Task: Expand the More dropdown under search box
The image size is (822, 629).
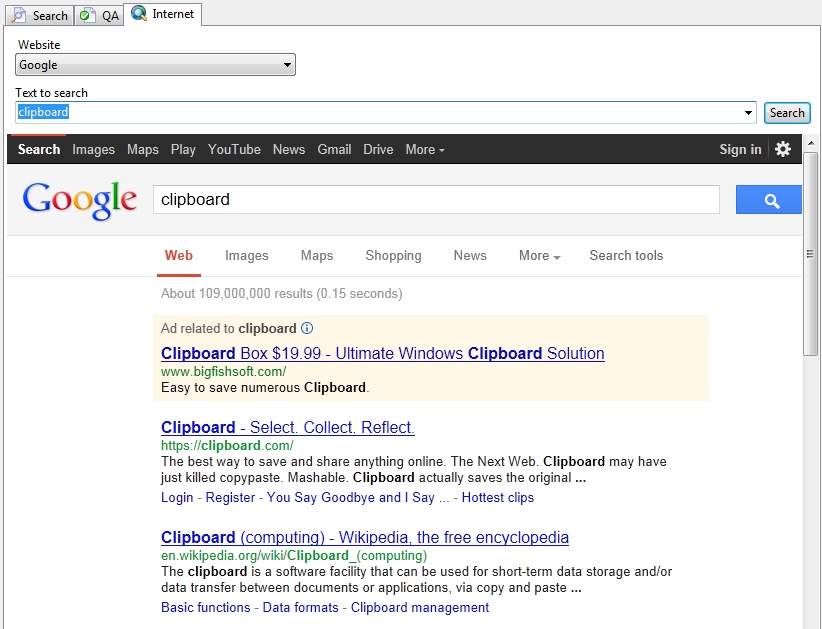Action: click(x=539, y=255)
